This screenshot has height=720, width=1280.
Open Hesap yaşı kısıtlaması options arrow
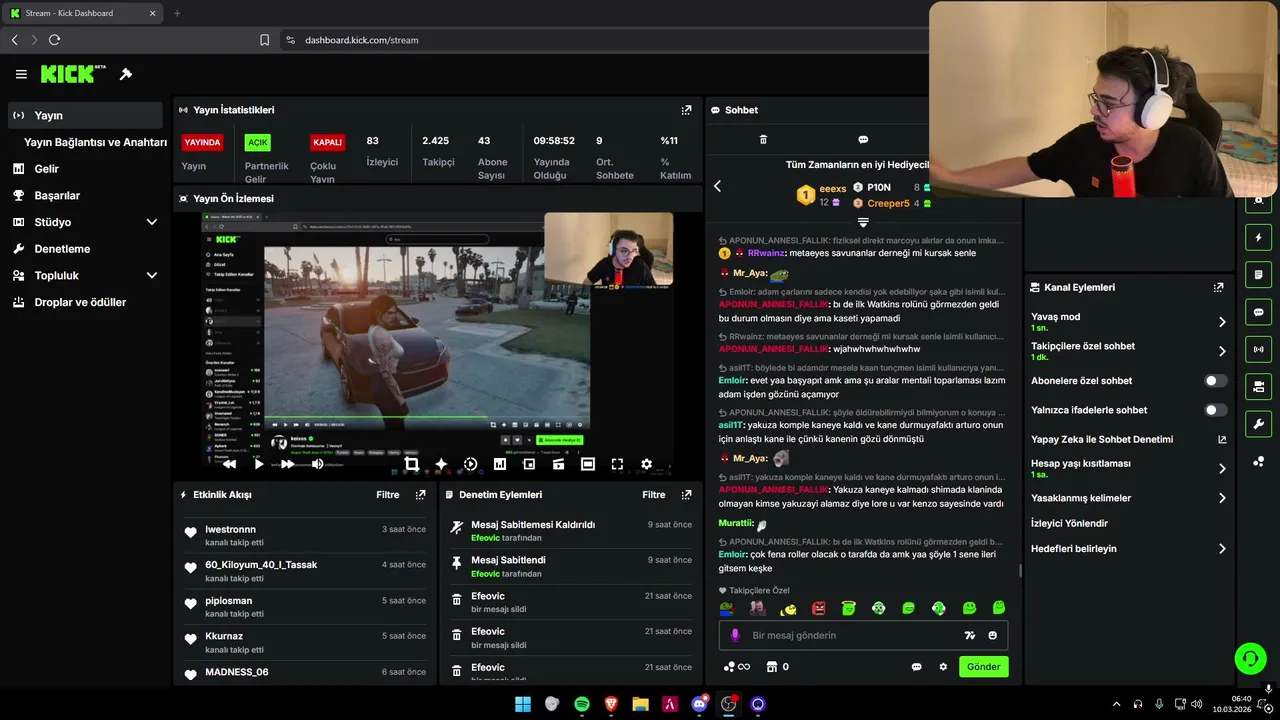point(1221,468)
